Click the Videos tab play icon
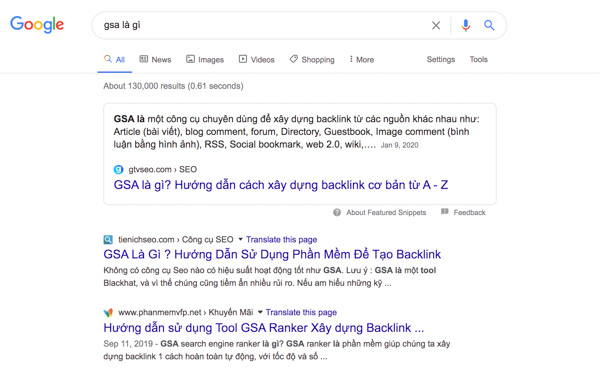 coord(243,59)
